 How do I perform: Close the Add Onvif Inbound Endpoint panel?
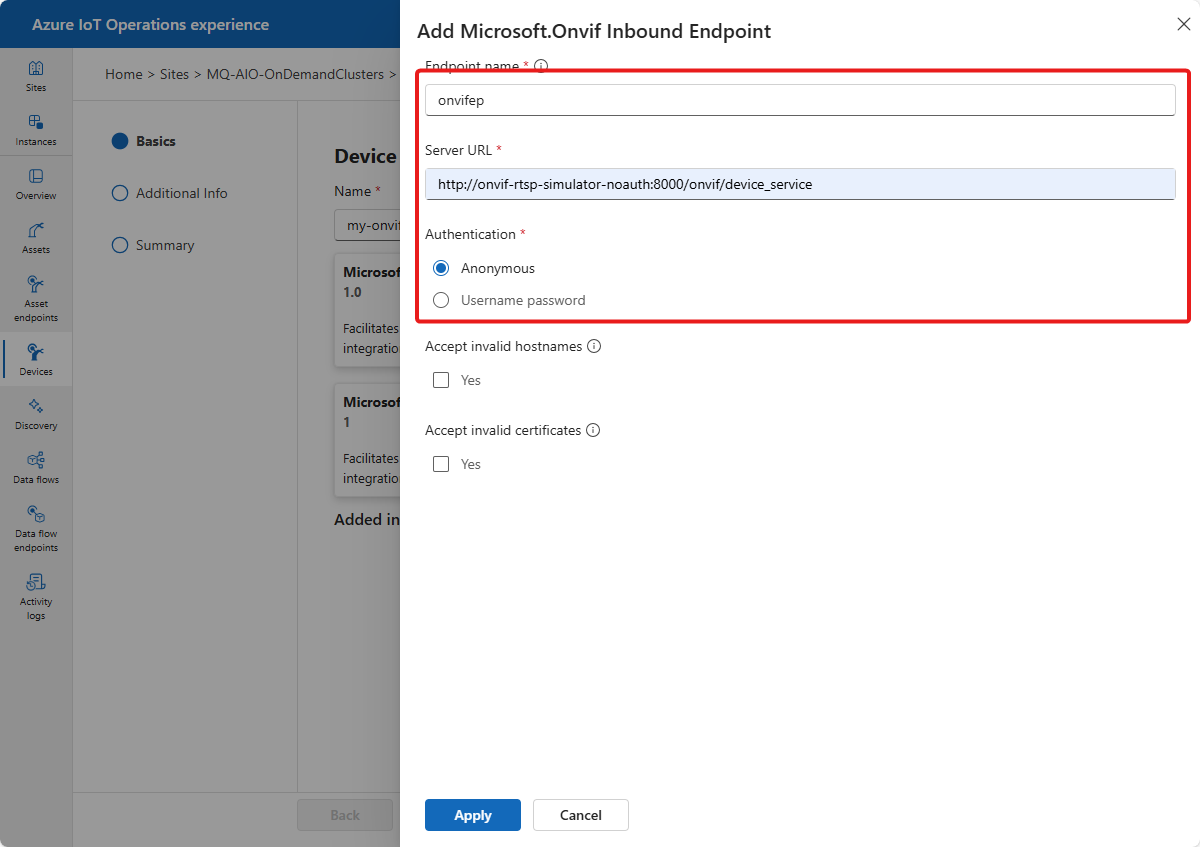(x=1183, y=24)
